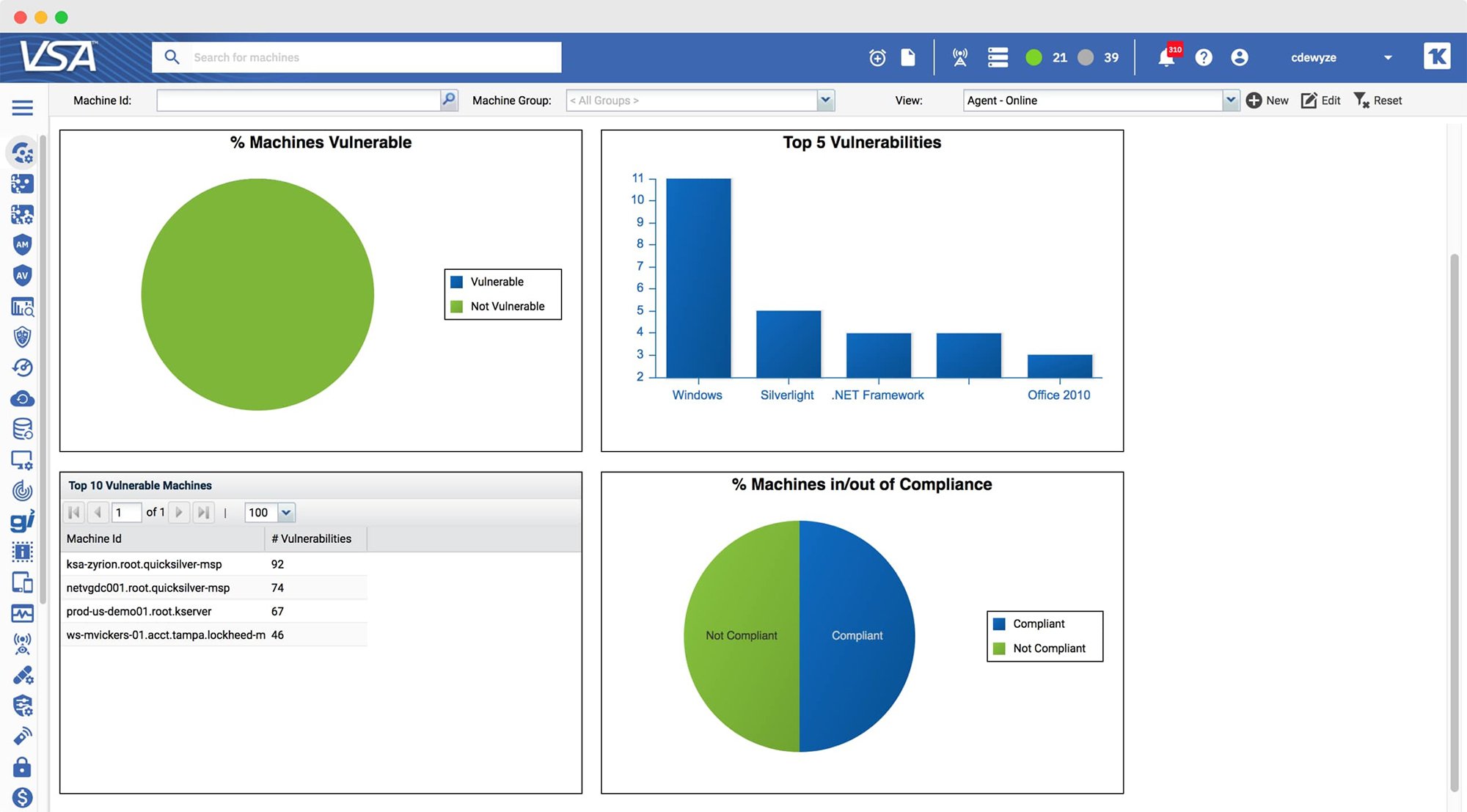Change page size in the 100 dropdown
This screenshot has width=1467, height=812.
click(x=285, y=512)
